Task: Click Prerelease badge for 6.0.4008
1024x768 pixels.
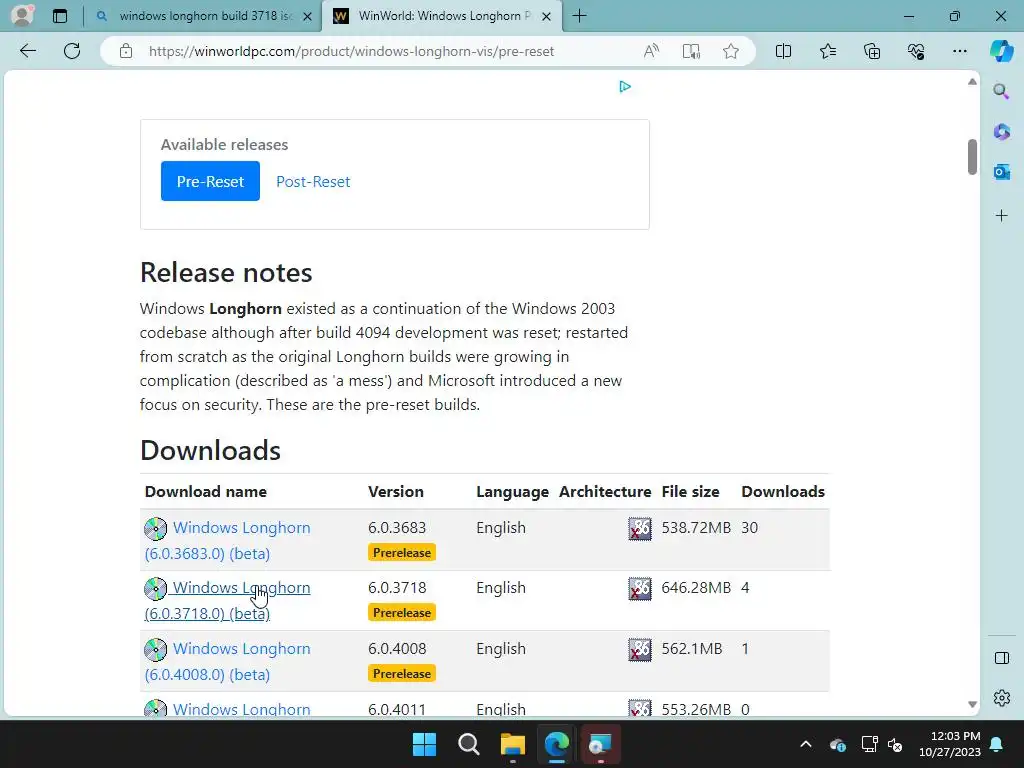Action: [x=402, y=673]
